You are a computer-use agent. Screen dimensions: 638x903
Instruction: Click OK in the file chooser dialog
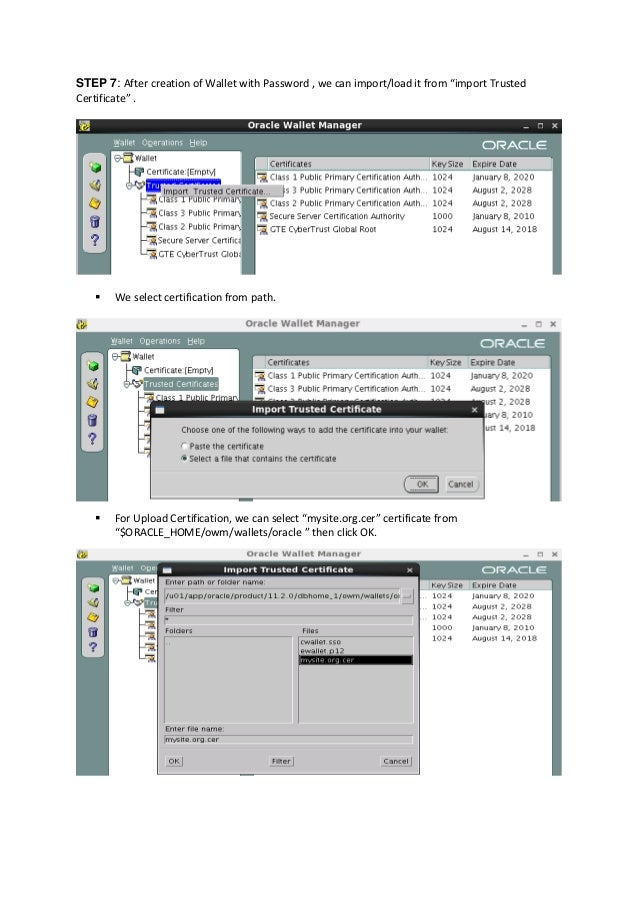point(174,761)
